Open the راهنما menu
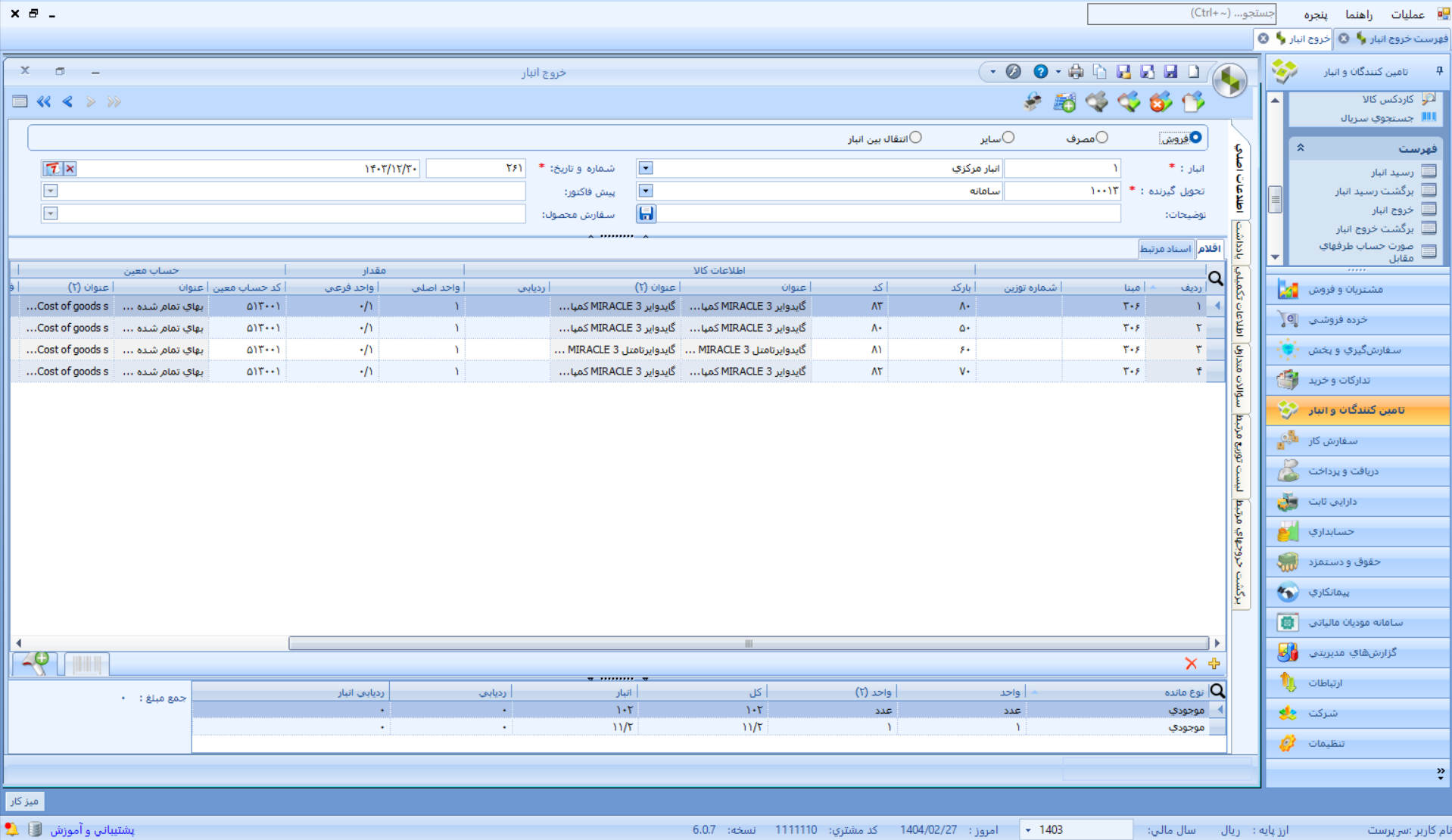 (1359, 14)
